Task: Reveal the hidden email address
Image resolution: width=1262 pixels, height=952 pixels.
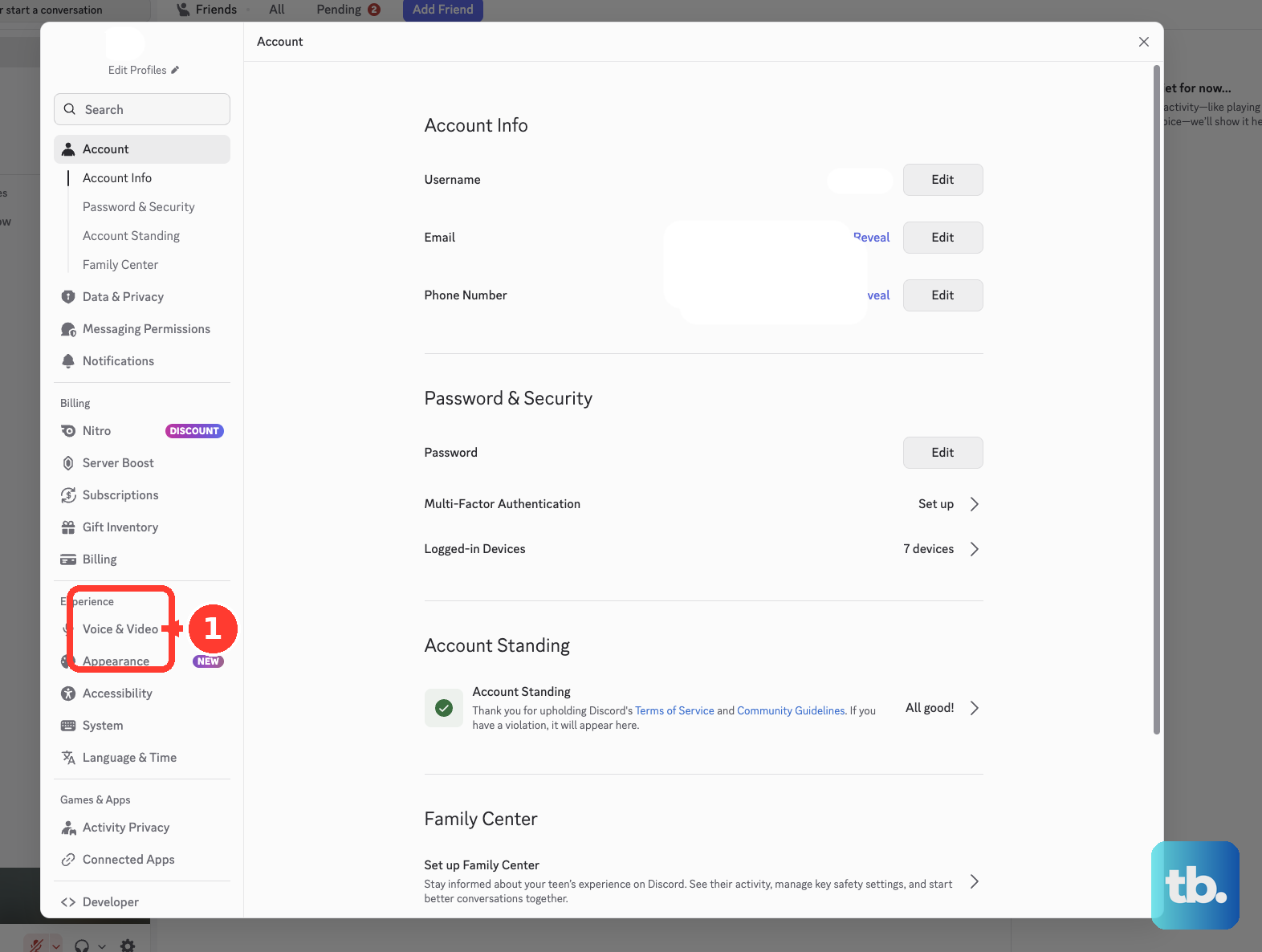Action: point(872,238)
